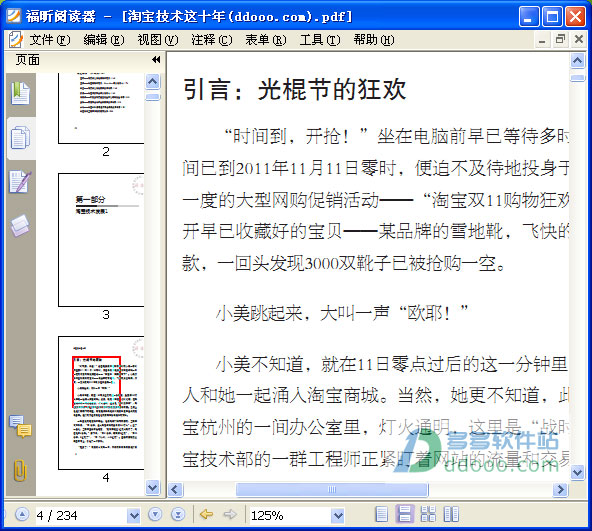
Task: Open the 表单(R) menu
Action: (x=265, y=40)
